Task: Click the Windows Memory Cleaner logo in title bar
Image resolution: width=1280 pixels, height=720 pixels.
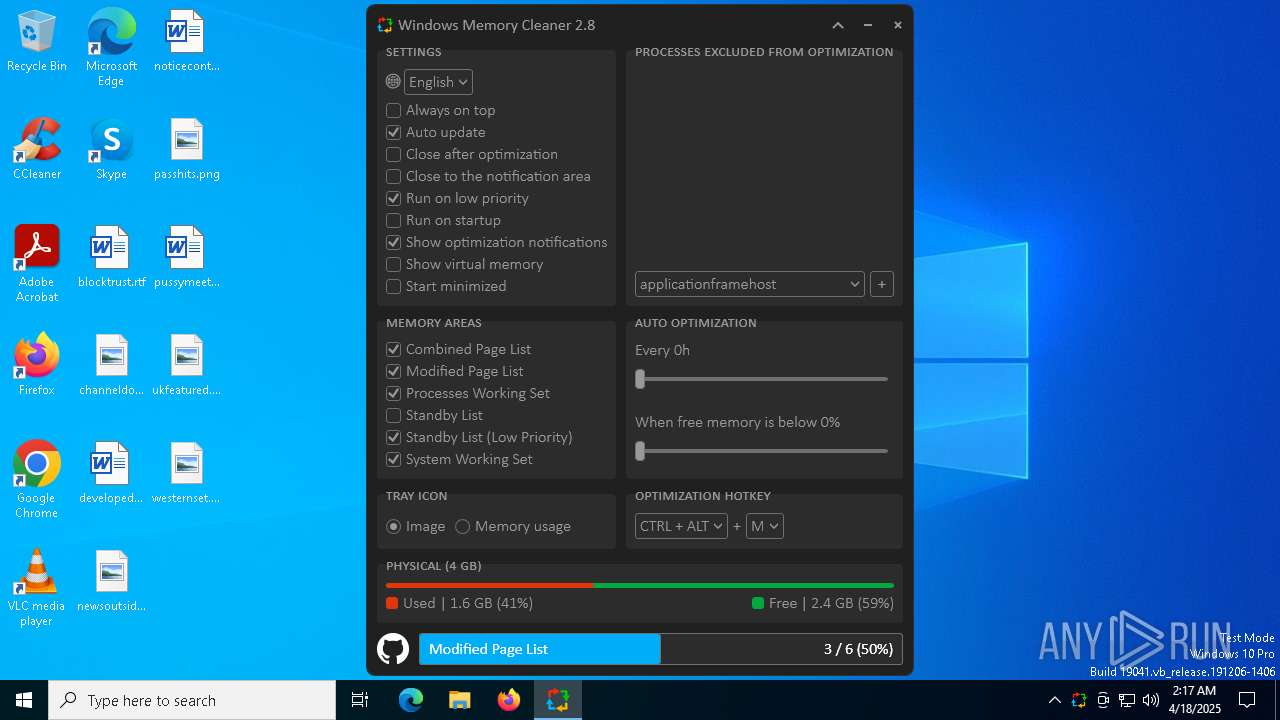Action: point(385,25)
